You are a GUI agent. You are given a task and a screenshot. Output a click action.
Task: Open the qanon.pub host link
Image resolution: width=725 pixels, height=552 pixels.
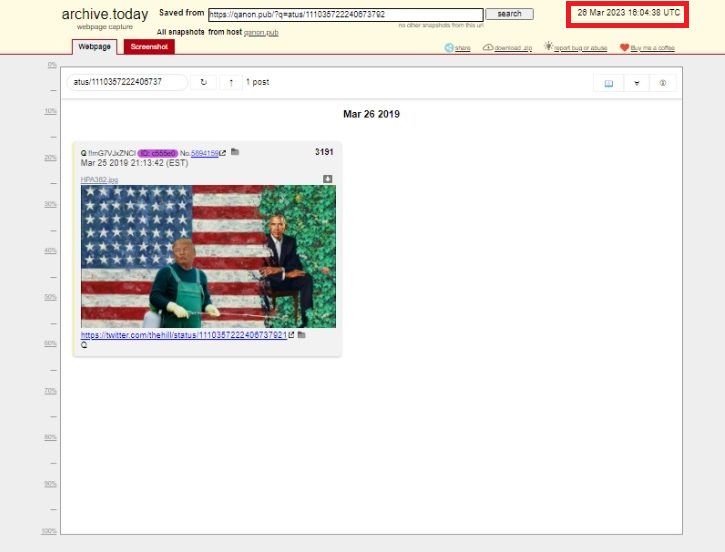click(261, 32)
